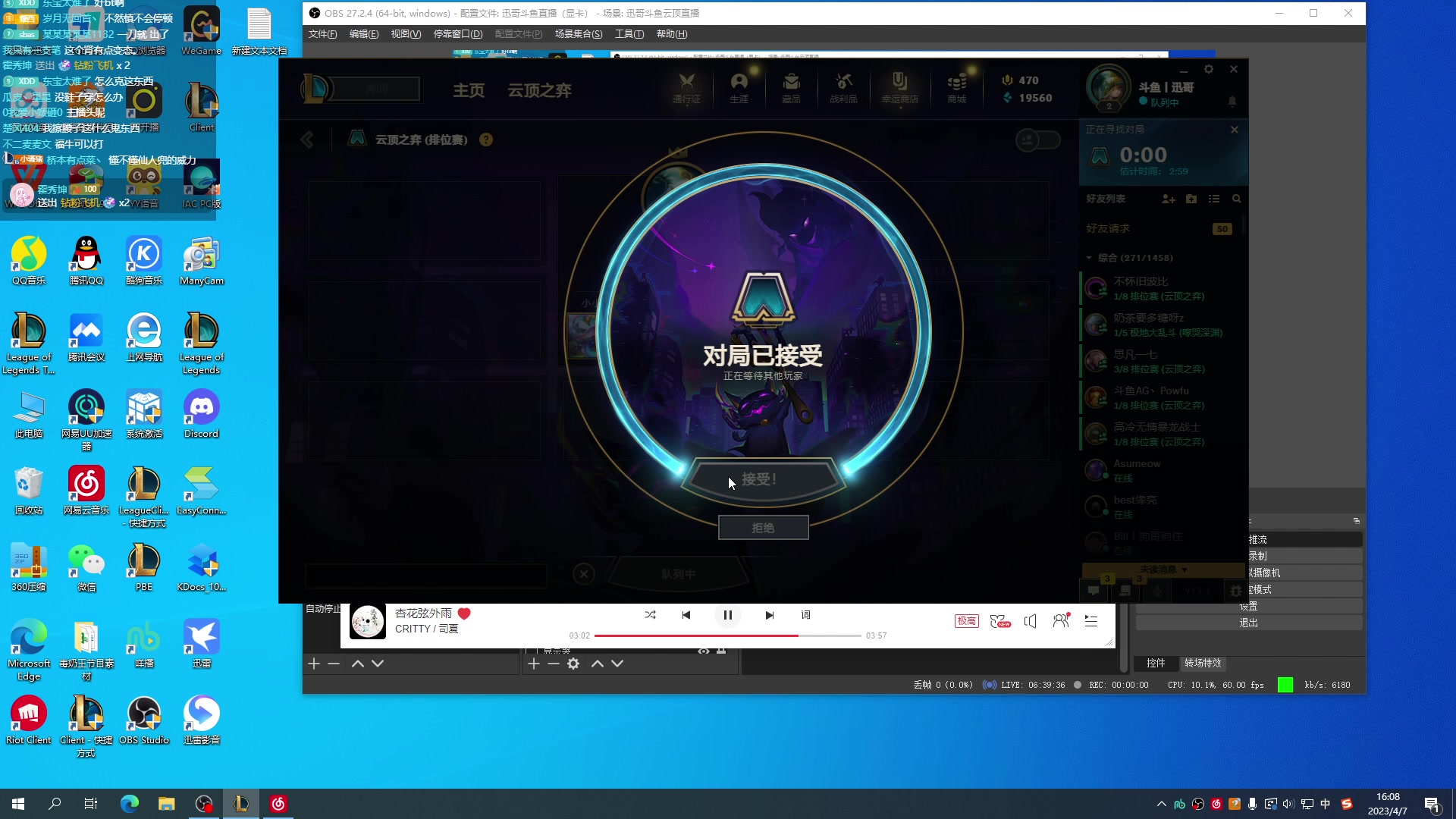This screenshot has width=1456, height=819.
Task: Select friend 奶茶要多糖呀z in the list
Action: coord(1161,325)
